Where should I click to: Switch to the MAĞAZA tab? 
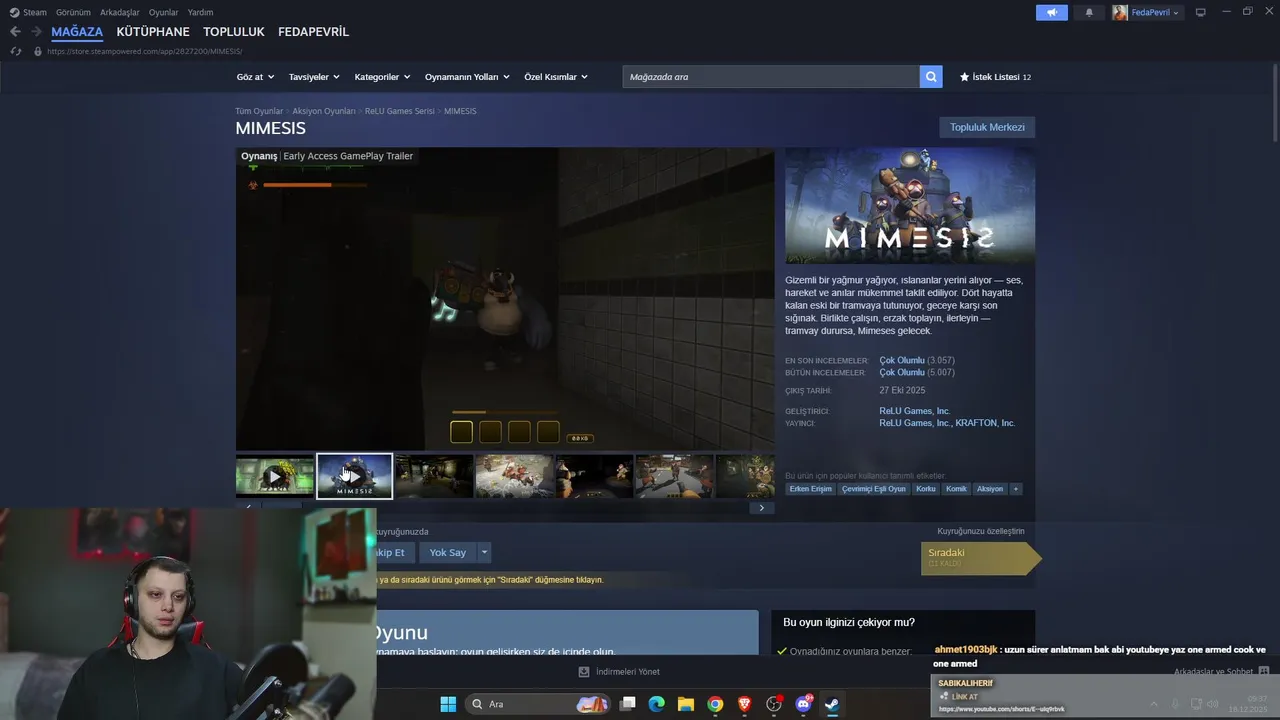(77, 32)
